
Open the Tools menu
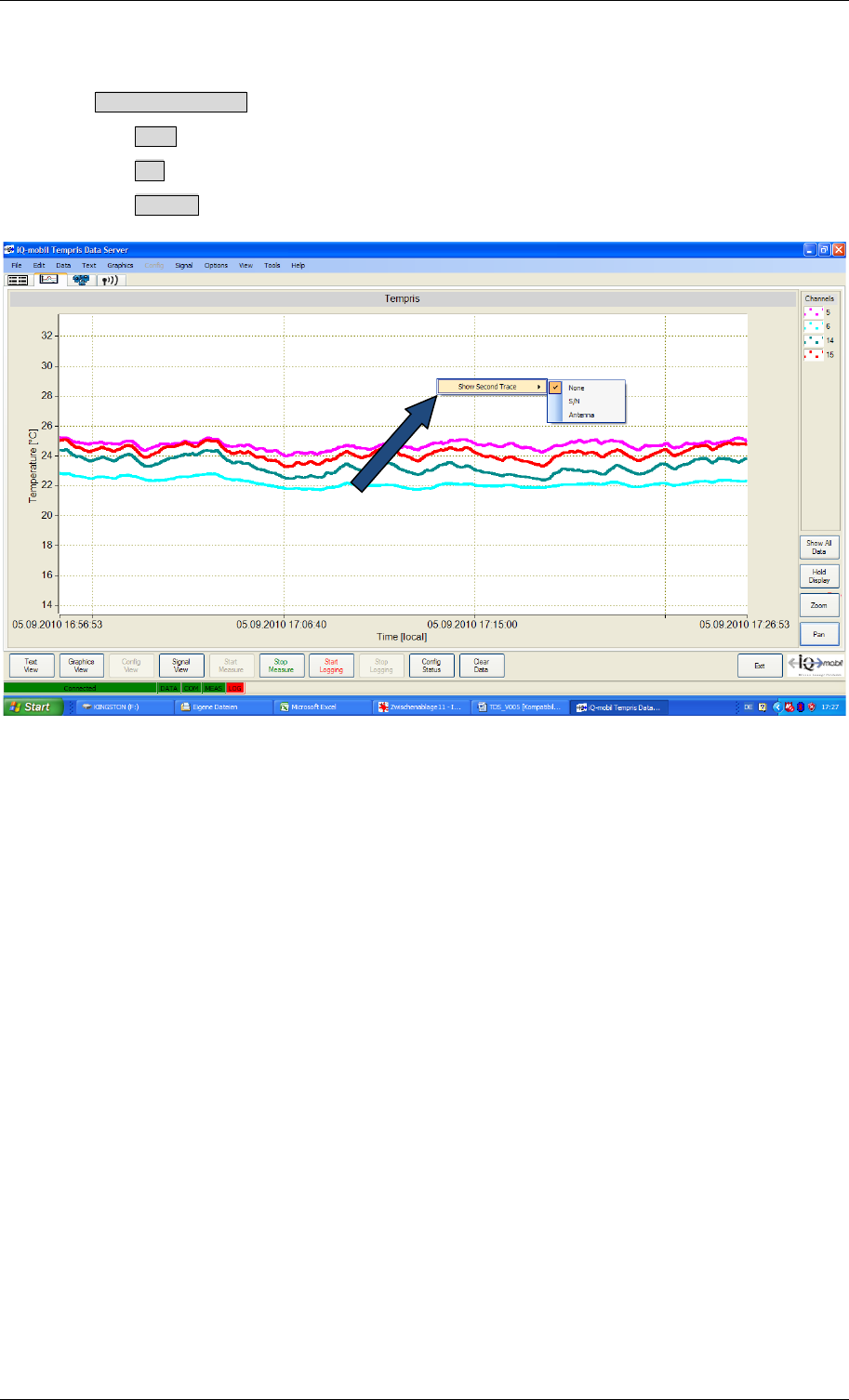(272, 265)
